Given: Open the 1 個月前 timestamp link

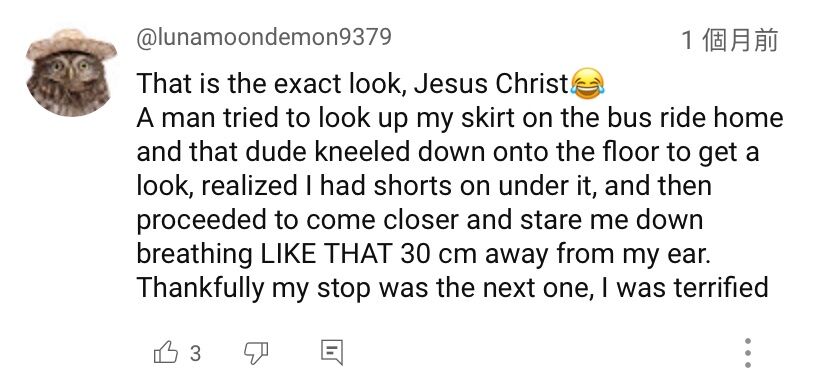Looking at the screenshot, I should pos(729,40).
